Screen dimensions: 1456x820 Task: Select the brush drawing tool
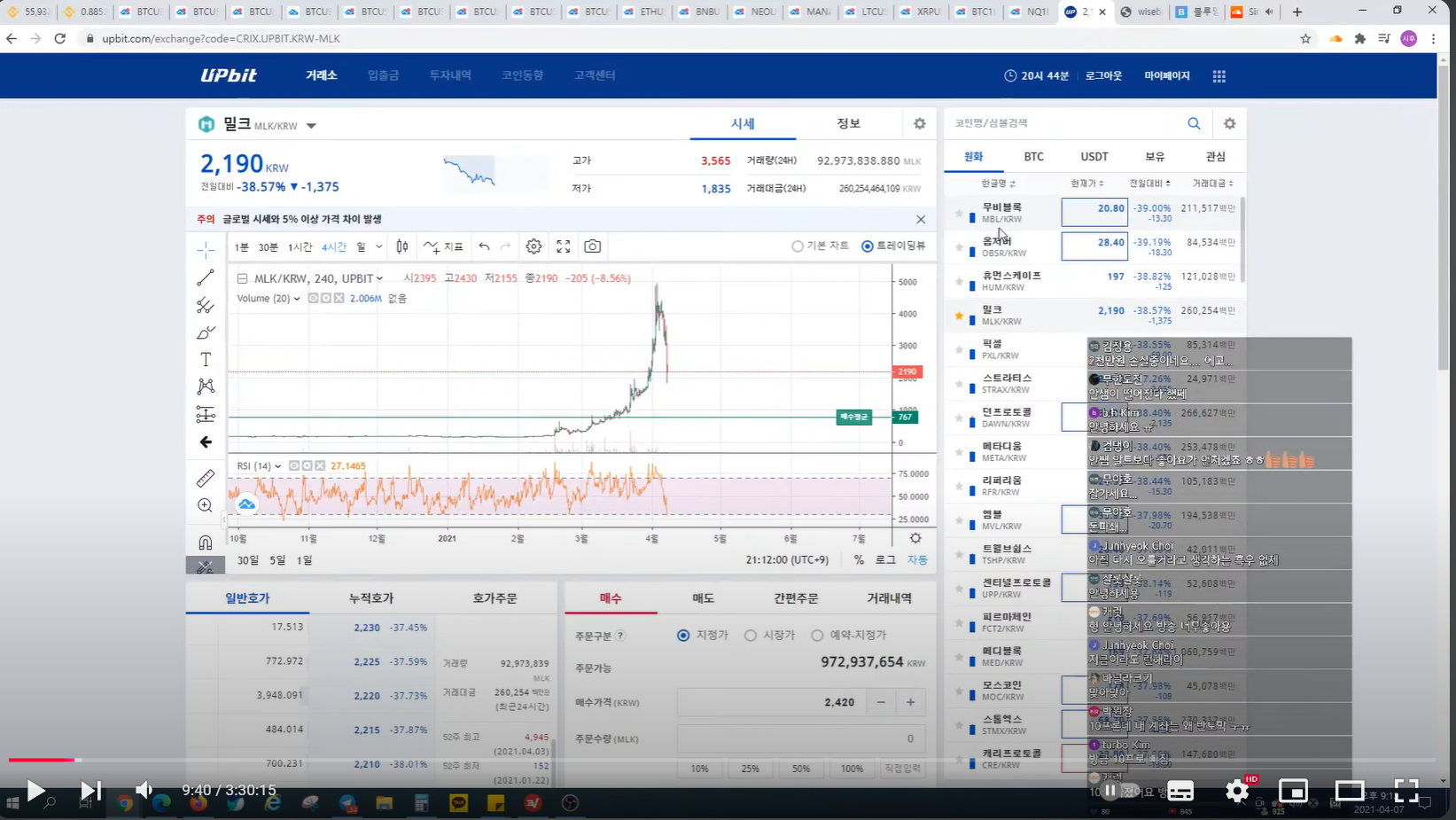tap(205, 332)
